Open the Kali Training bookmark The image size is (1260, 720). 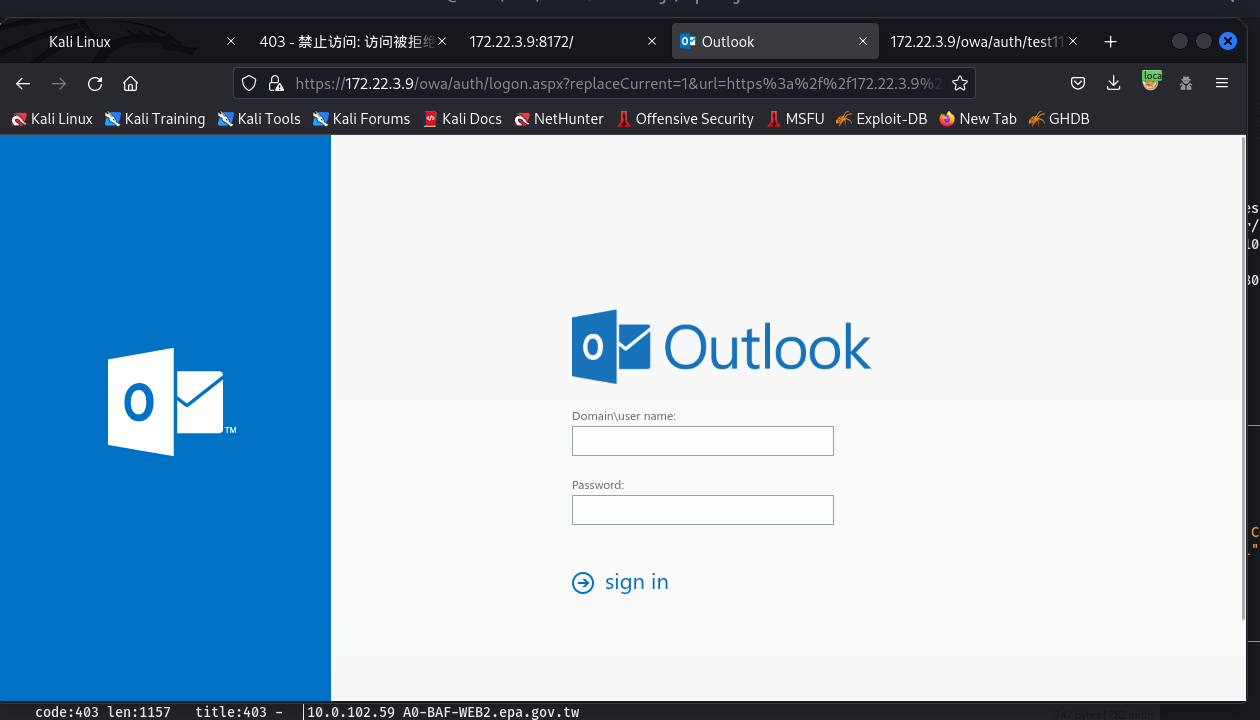[155, 119]
